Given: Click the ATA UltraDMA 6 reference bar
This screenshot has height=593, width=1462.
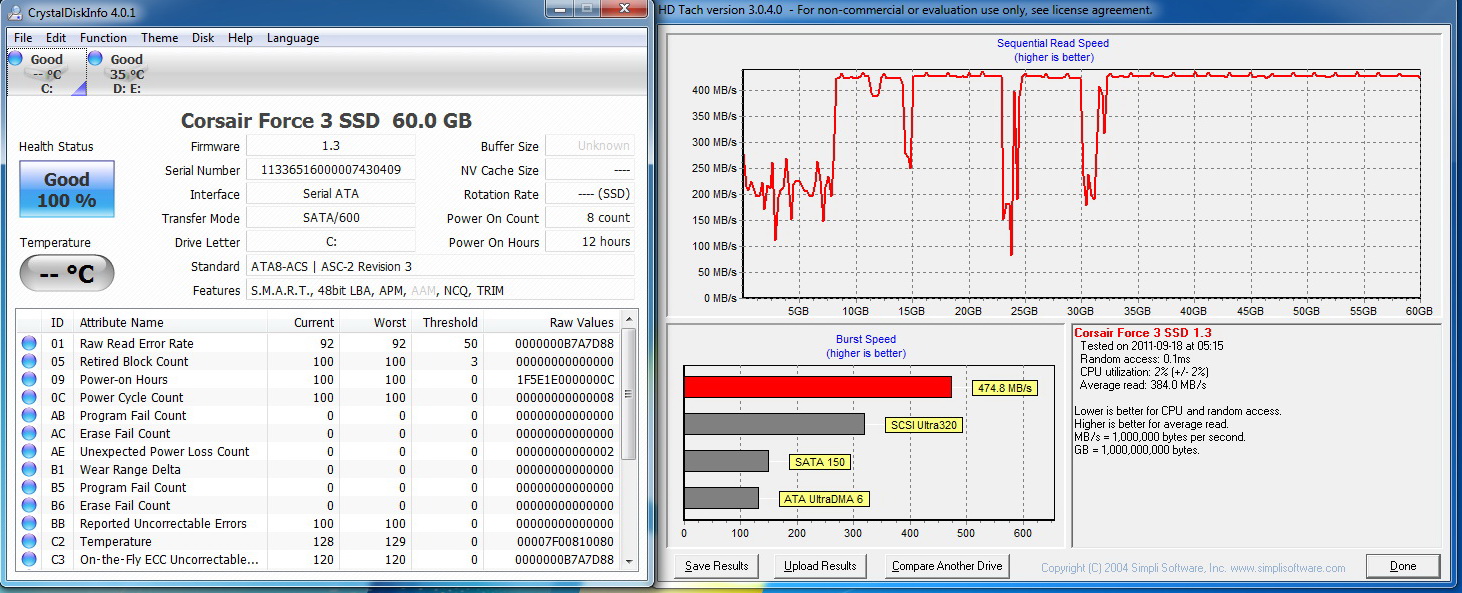Looking at the screenshot, I should coord(721,498).
